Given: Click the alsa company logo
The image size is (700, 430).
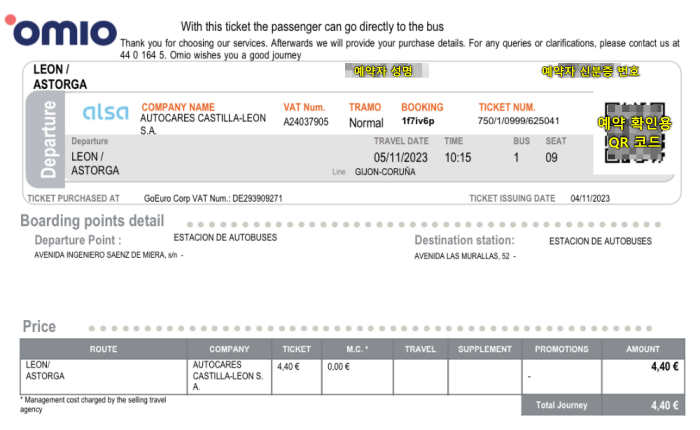Looking at the screenshot, I should coord(106,112).
